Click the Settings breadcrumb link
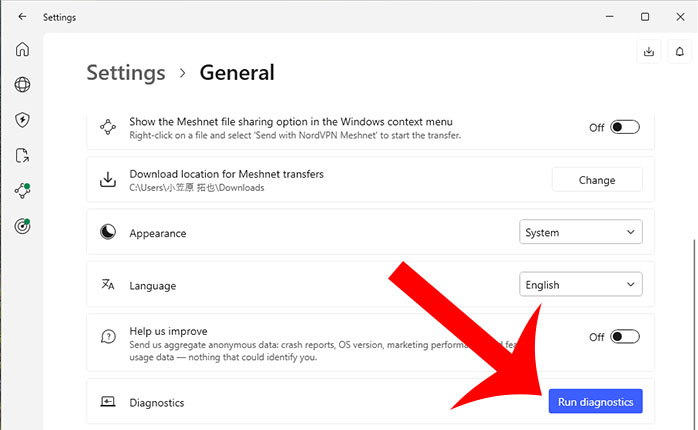 pyautogui.click(x=126, y=73)
